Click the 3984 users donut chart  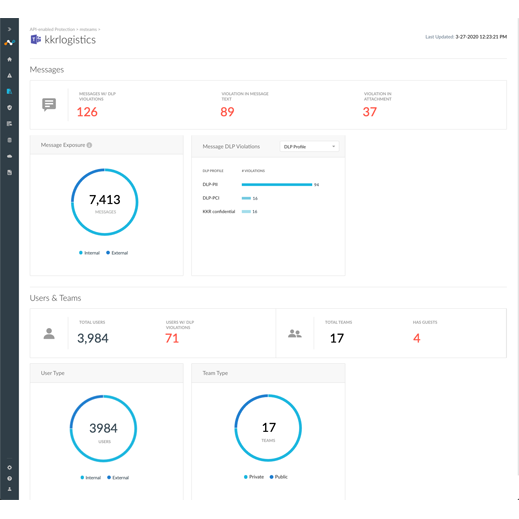click(x=103, y=428)
